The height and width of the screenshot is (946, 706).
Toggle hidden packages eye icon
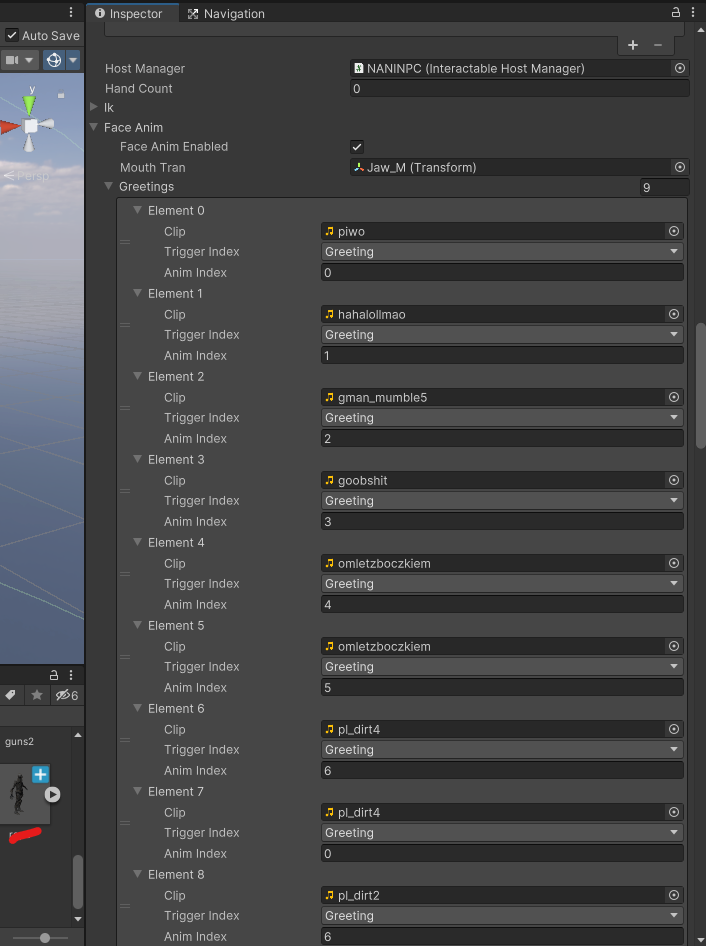click(x=66, y=695)
